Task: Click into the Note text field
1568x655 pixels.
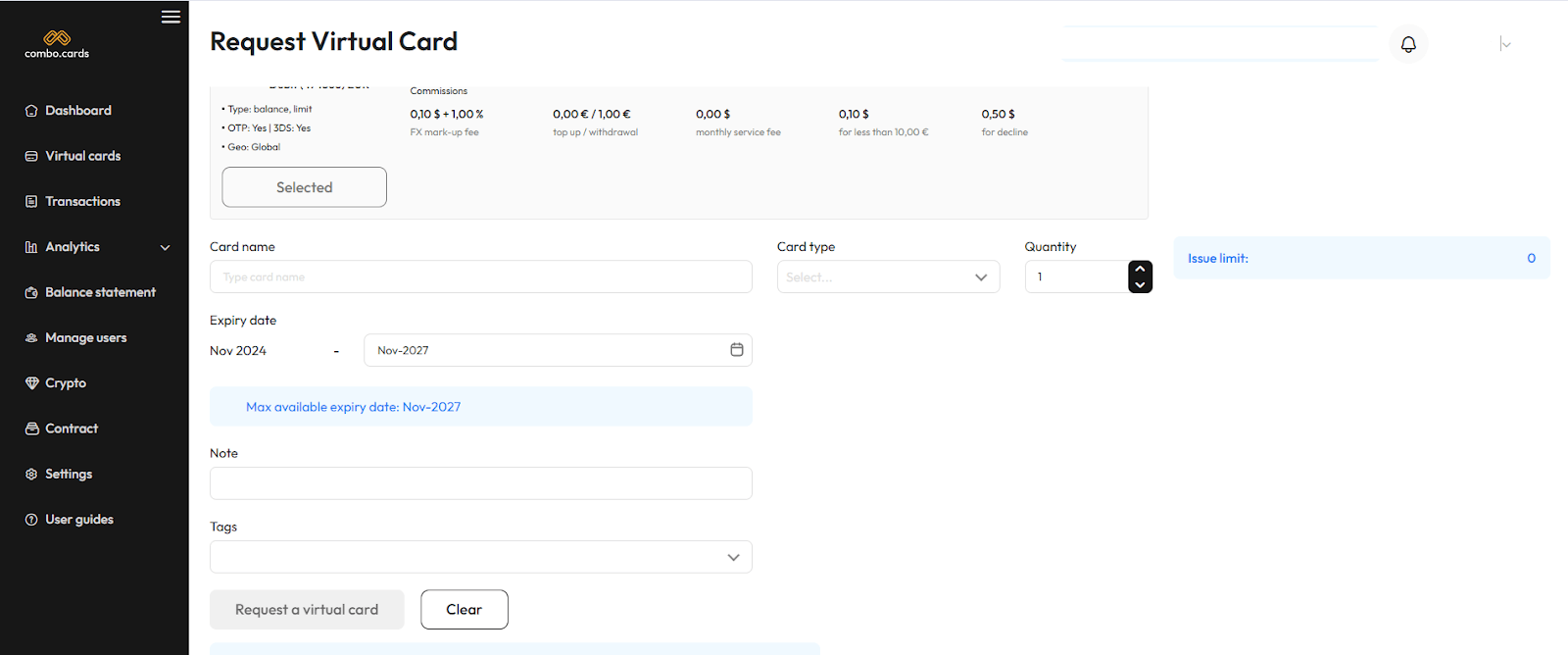Action: [480, 483]
